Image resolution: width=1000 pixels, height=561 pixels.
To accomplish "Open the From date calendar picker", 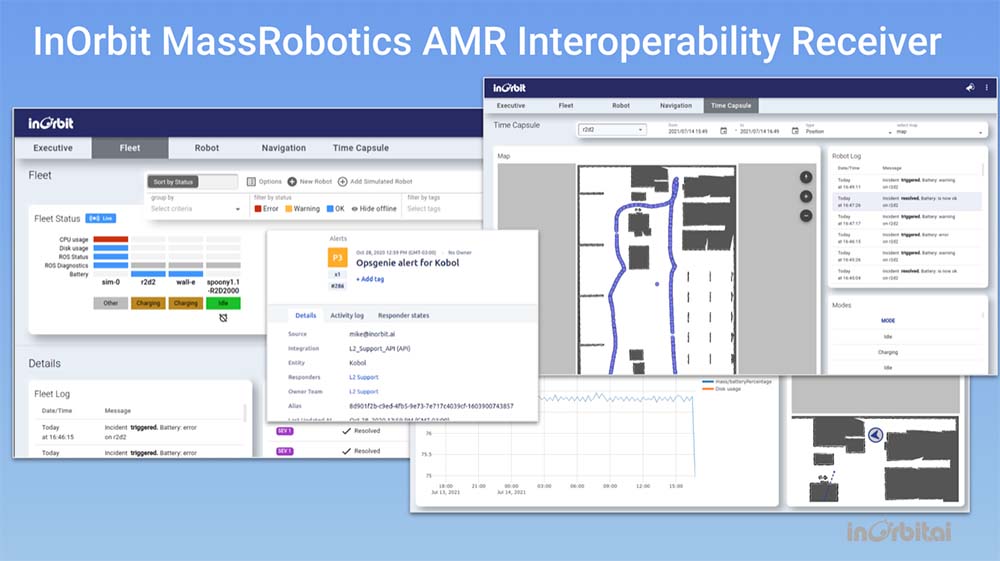I will coord(723,131).
